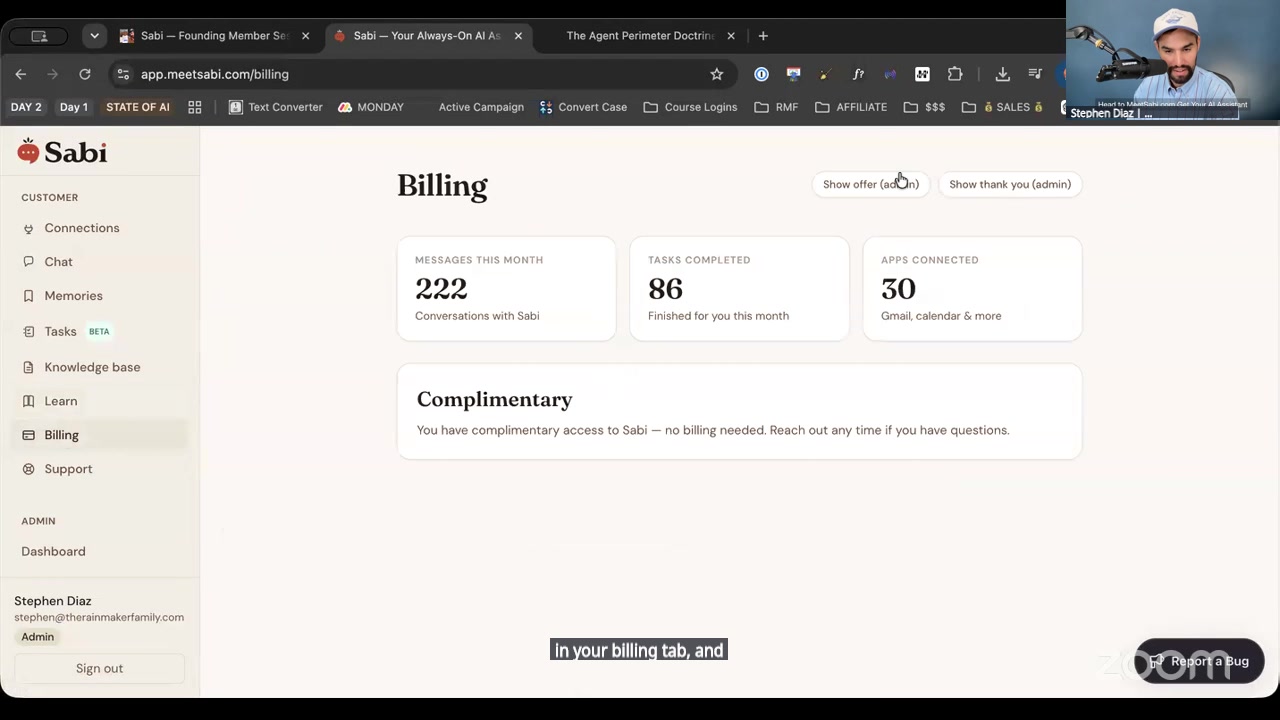Open the bookmarks grid apps icon
Viewport: 1280px width, 720px height.
(x=195, y=107)
